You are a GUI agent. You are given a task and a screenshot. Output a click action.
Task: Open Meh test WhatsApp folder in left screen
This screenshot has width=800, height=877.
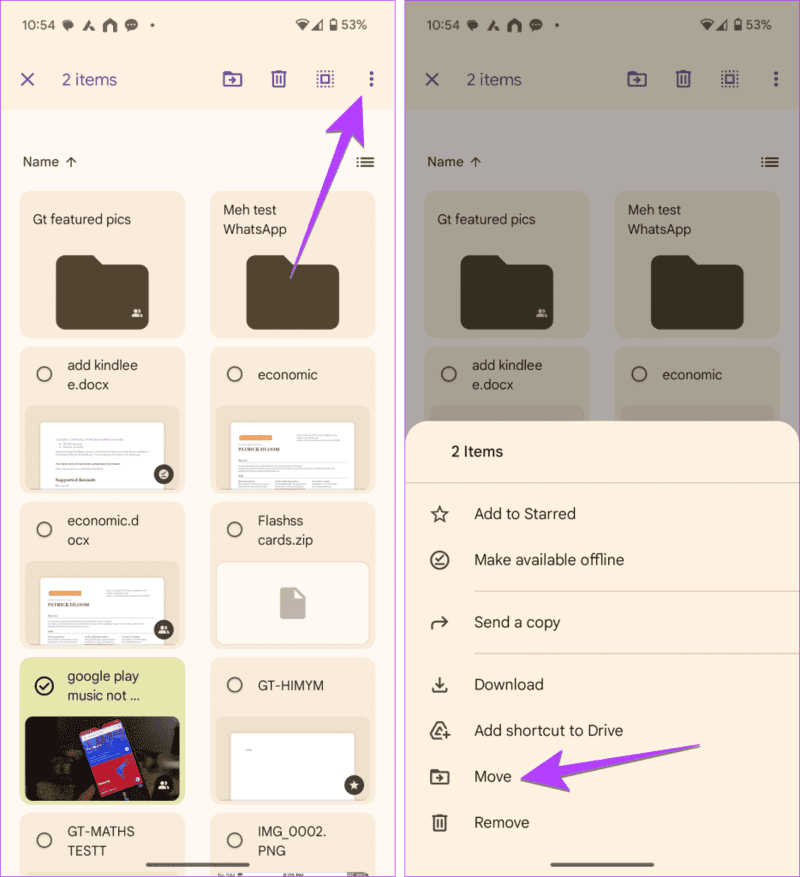(293, 264)
